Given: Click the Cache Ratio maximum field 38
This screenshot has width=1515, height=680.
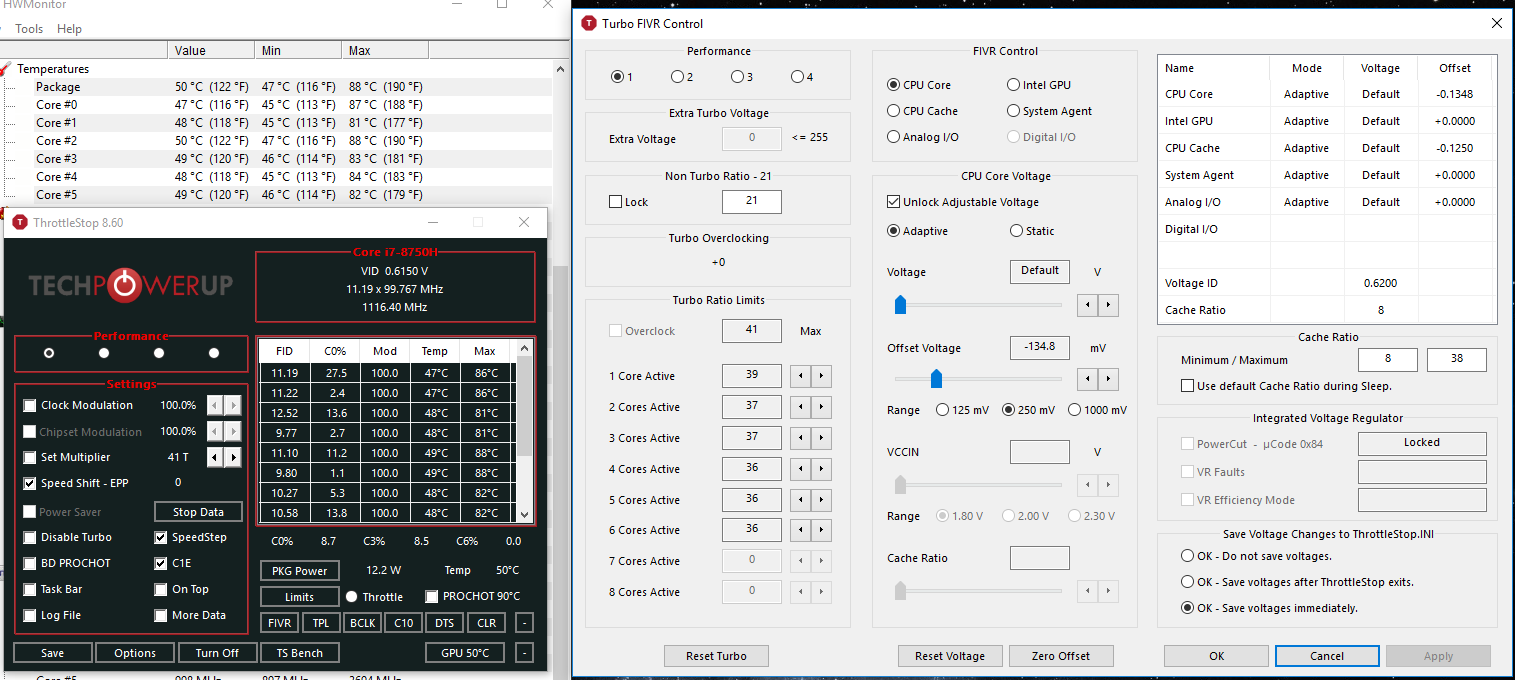Looking at the screenshot, I should tap(1456, 360).
